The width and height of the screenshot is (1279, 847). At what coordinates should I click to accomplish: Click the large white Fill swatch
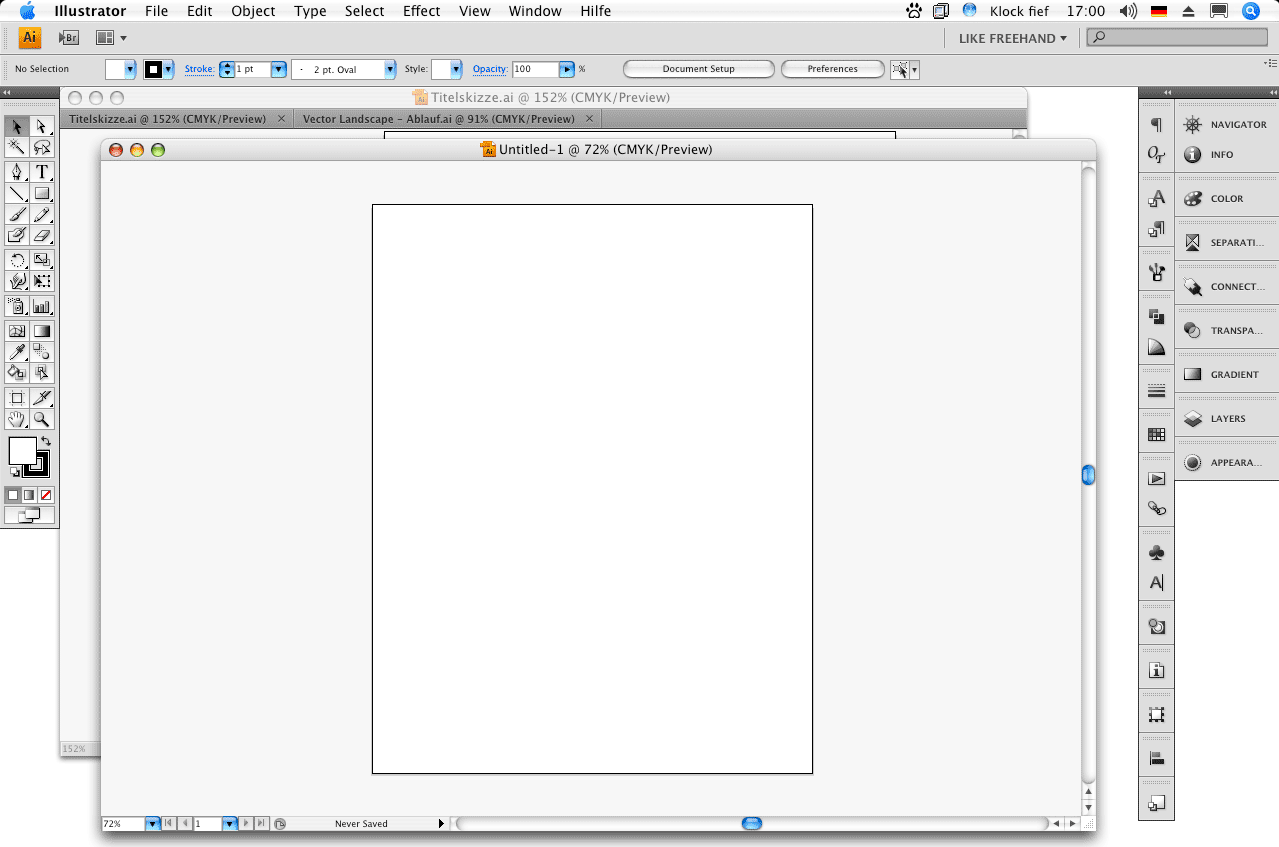click(x=22, y=451)
